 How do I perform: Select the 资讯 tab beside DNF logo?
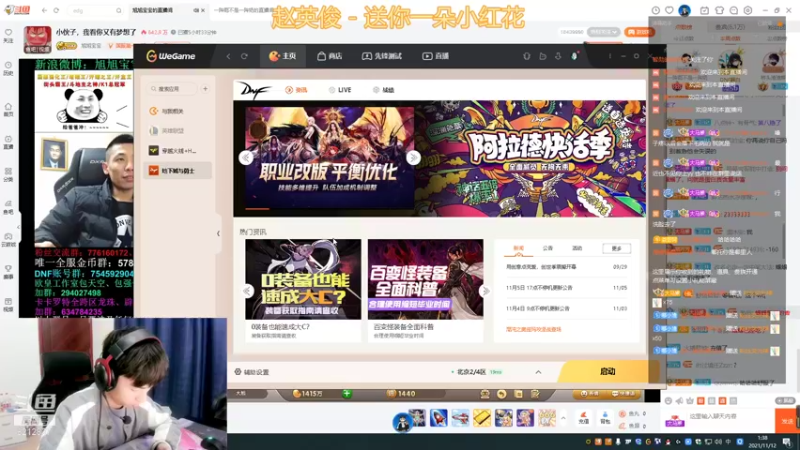(x=296, y=90)
